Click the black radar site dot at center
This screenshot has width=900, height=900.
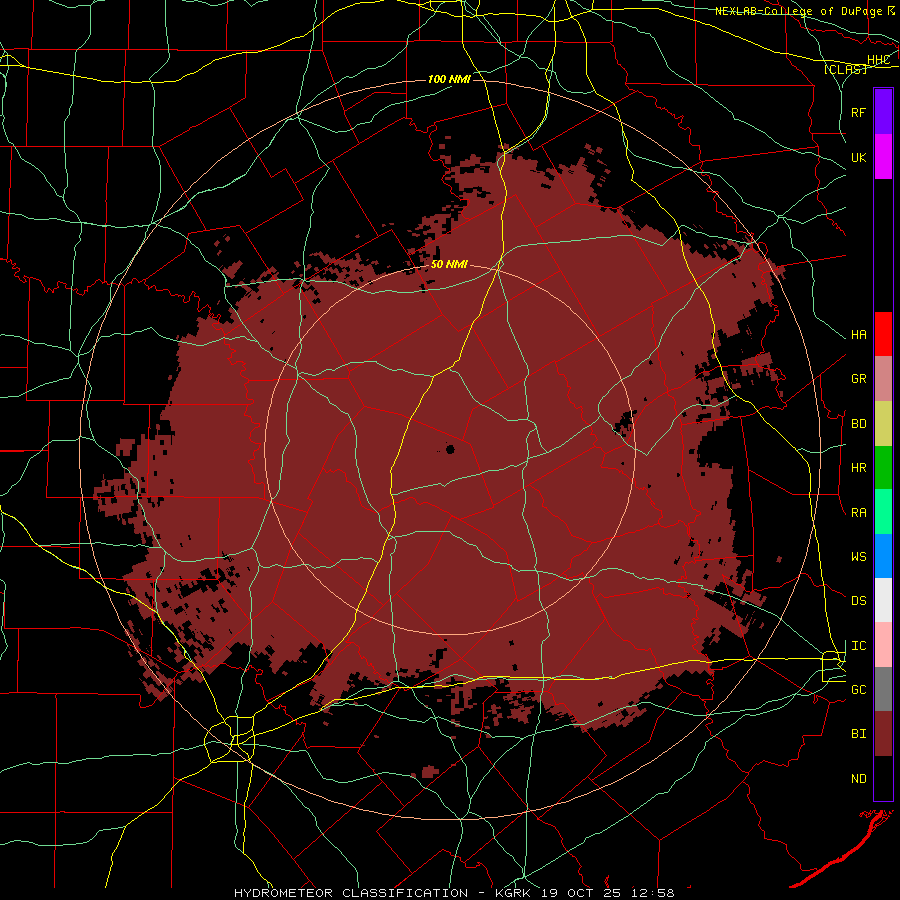tap(450, 449)
